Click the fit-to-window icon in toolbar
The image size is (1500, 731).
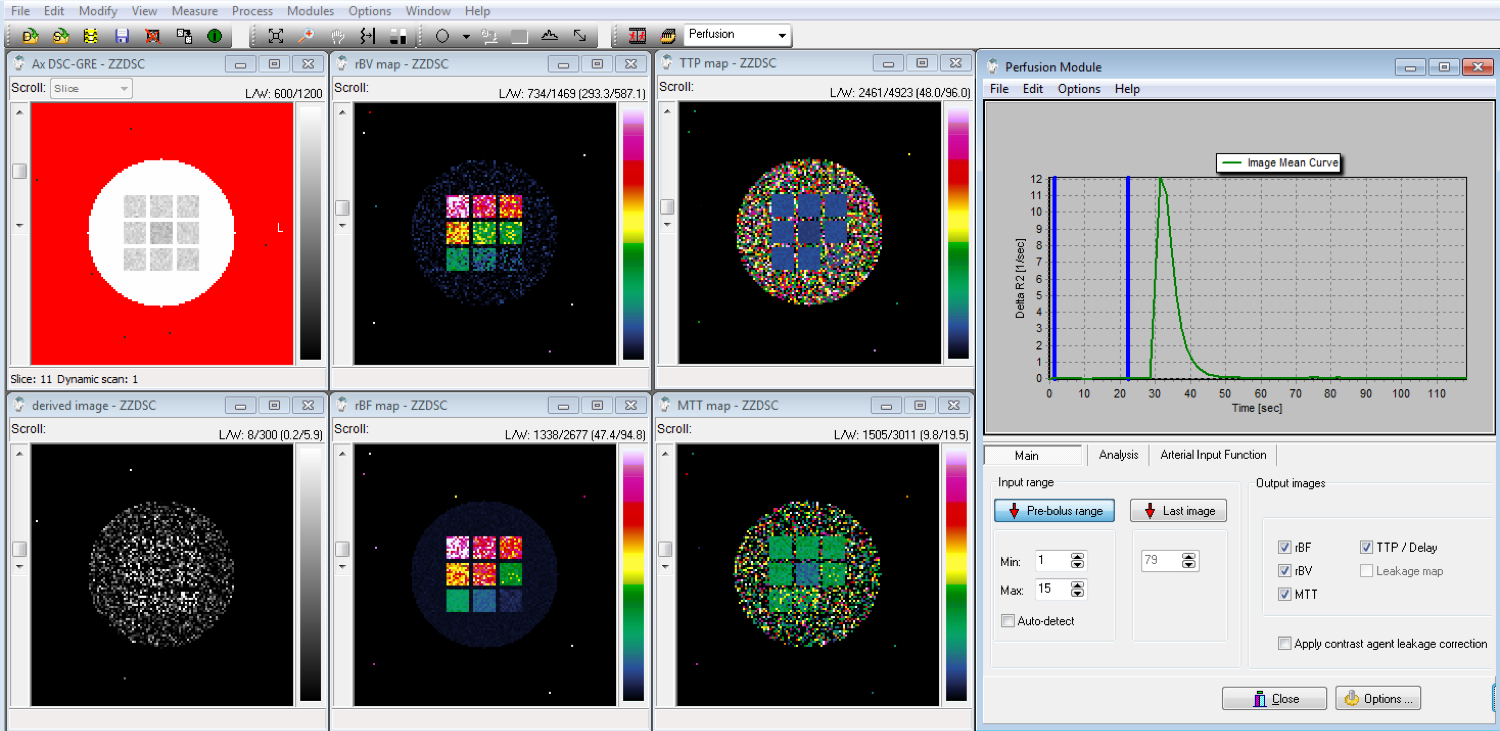click(x=276, y=36)
